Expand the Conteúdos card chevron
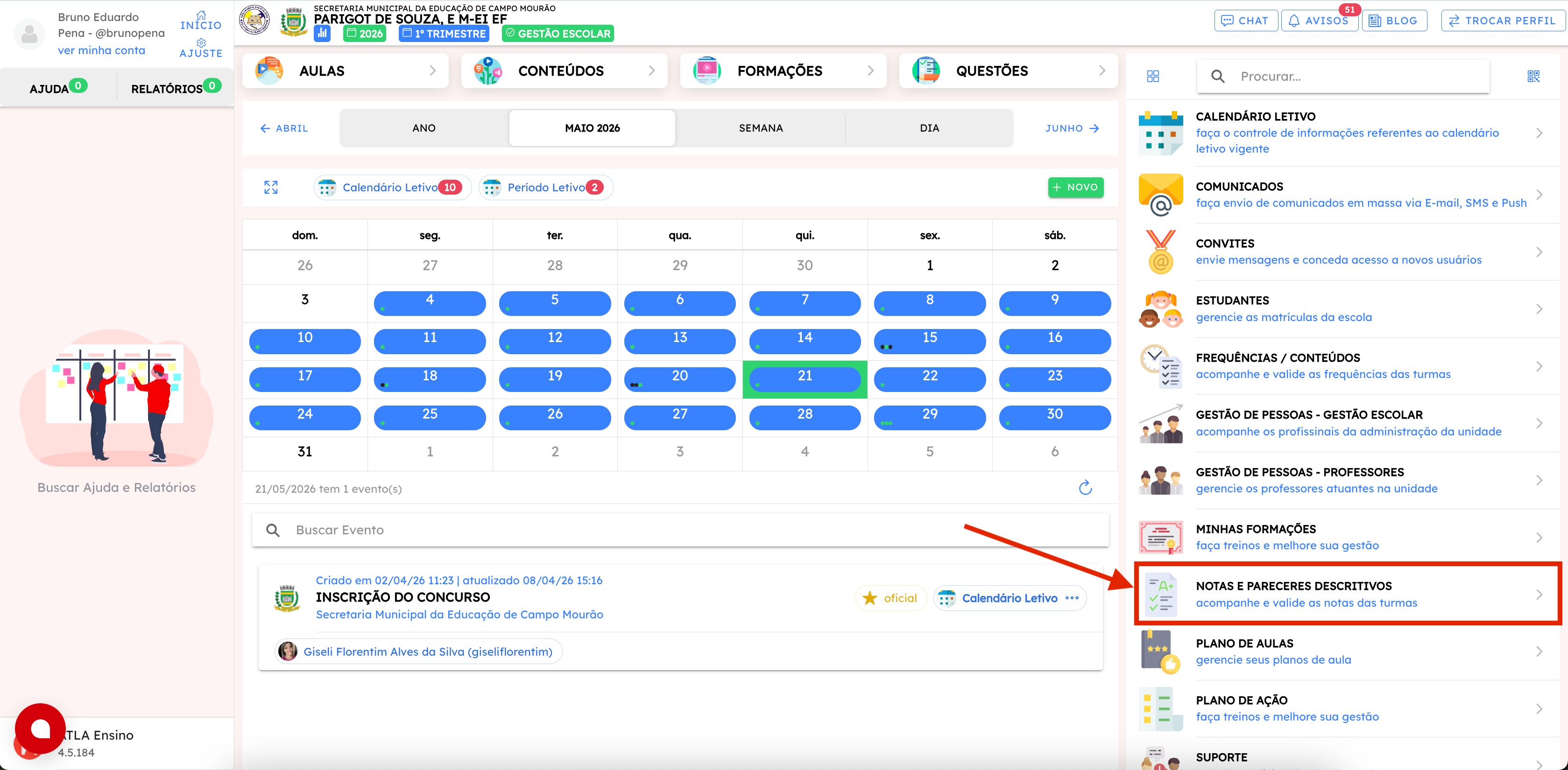The height and width of the screenshot is (770, 1568). coord(652,70)
